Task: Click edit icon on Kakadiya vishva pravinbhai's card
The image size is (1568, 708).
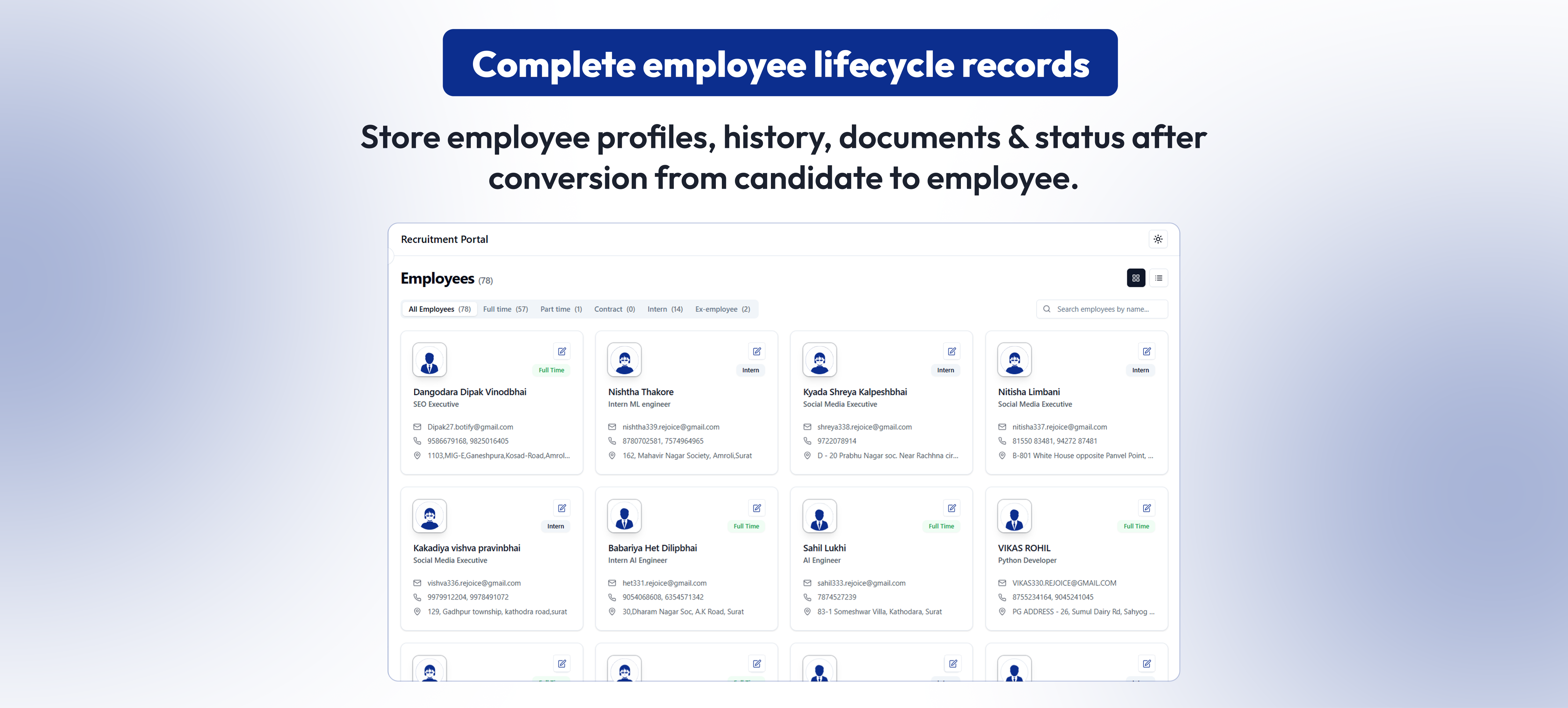Action: click(562, 508)
